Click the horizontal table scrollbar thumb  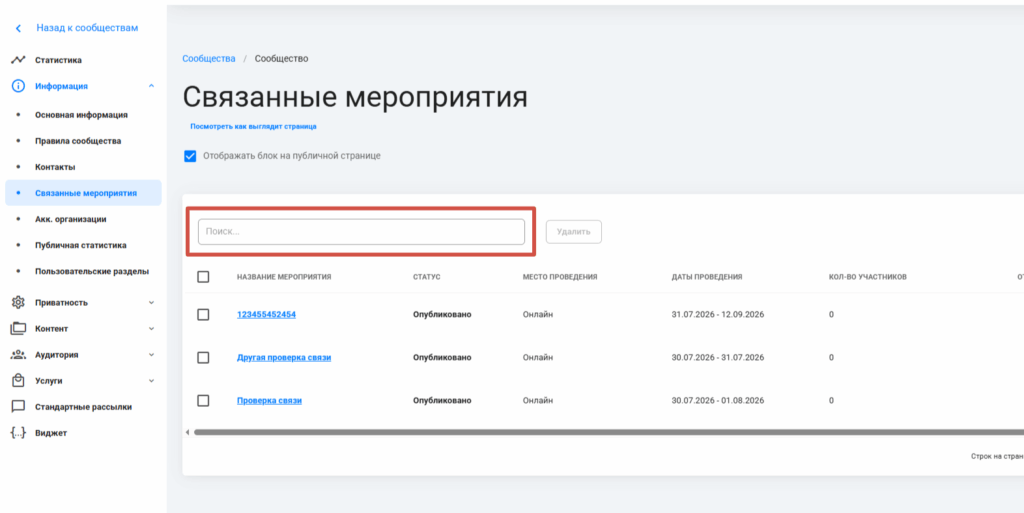click(609, 432)
